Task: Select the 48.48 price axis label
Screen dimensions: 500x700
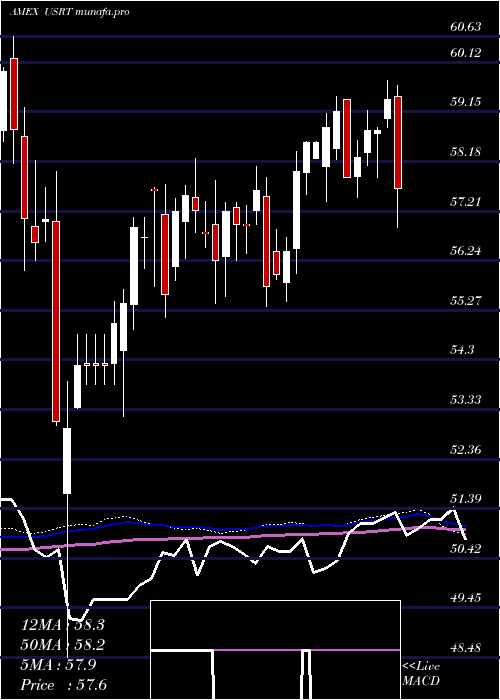Action: pyautogui.click(x=466, y=647)
